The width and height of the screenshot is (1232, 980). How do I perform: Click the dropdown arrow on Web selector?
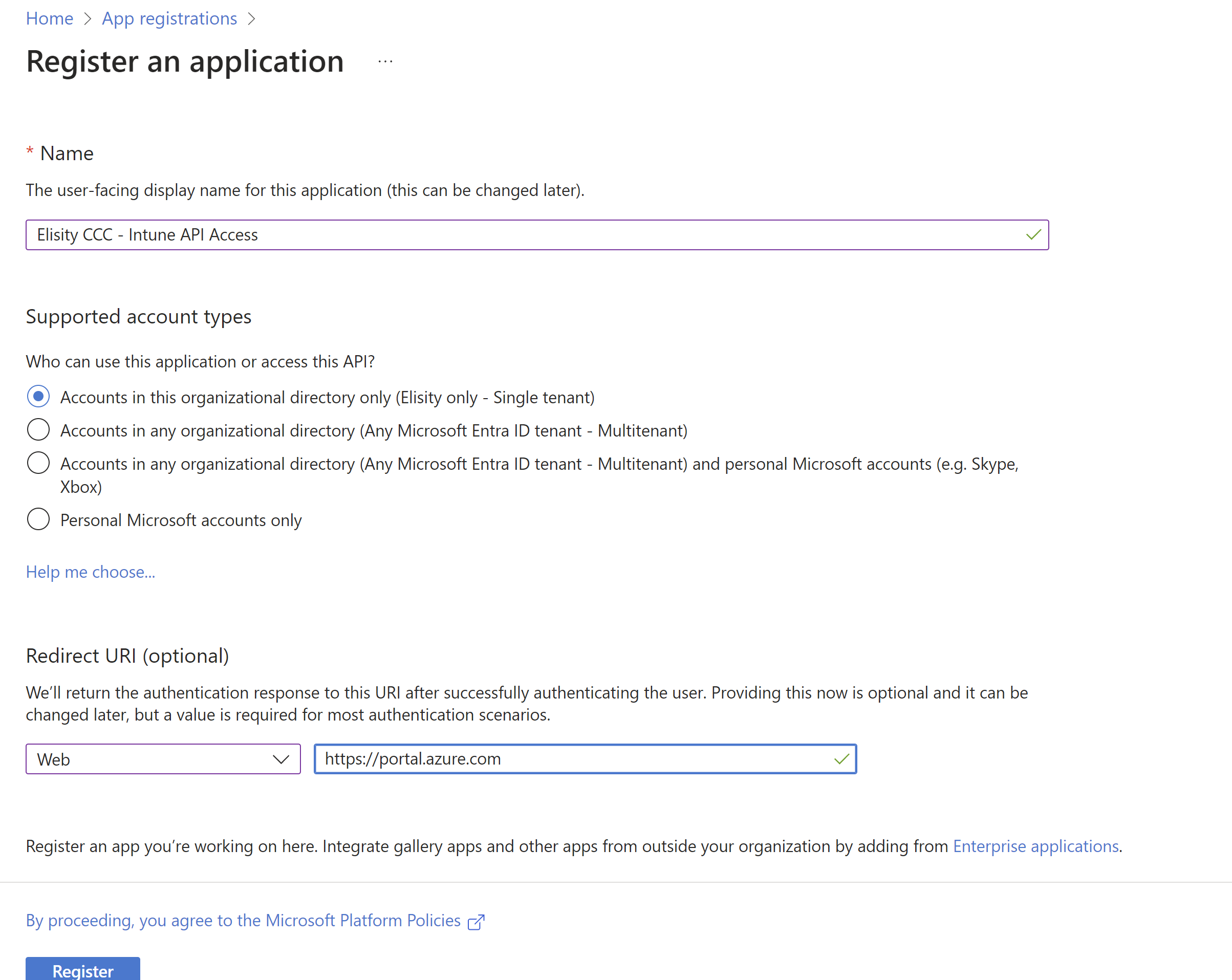(280, 759)
